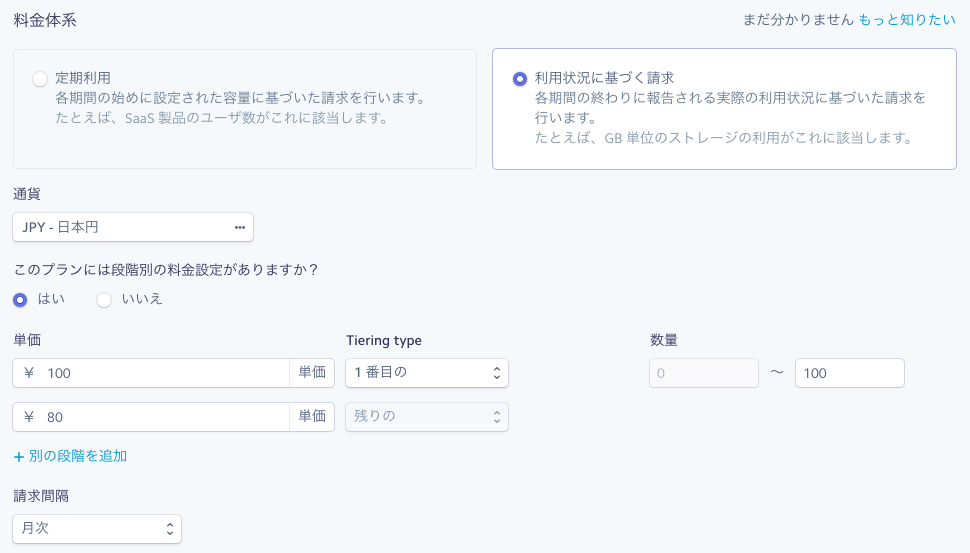Viewport: 970px width, 553px height.
Task: Click the disabled quantity start field showing 0
Action: point(704,373)
